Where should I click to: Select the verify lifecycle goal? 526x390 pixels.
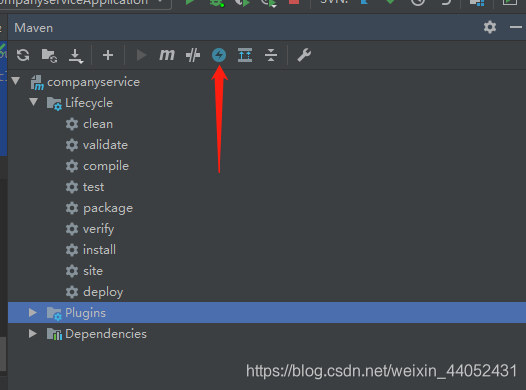coord(99,229)
